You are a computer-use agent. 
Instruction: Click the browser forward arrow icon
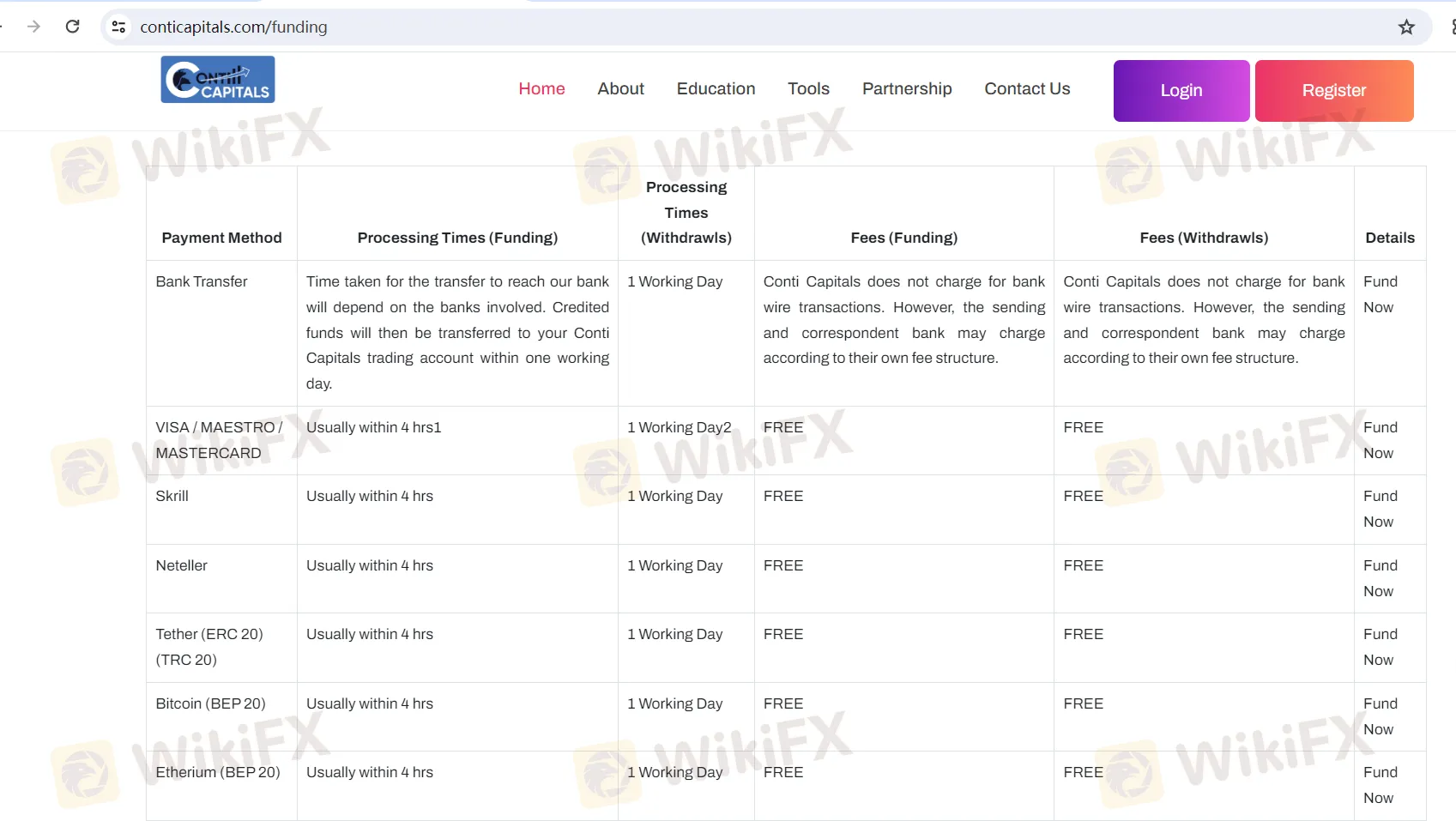pos(33,27)
